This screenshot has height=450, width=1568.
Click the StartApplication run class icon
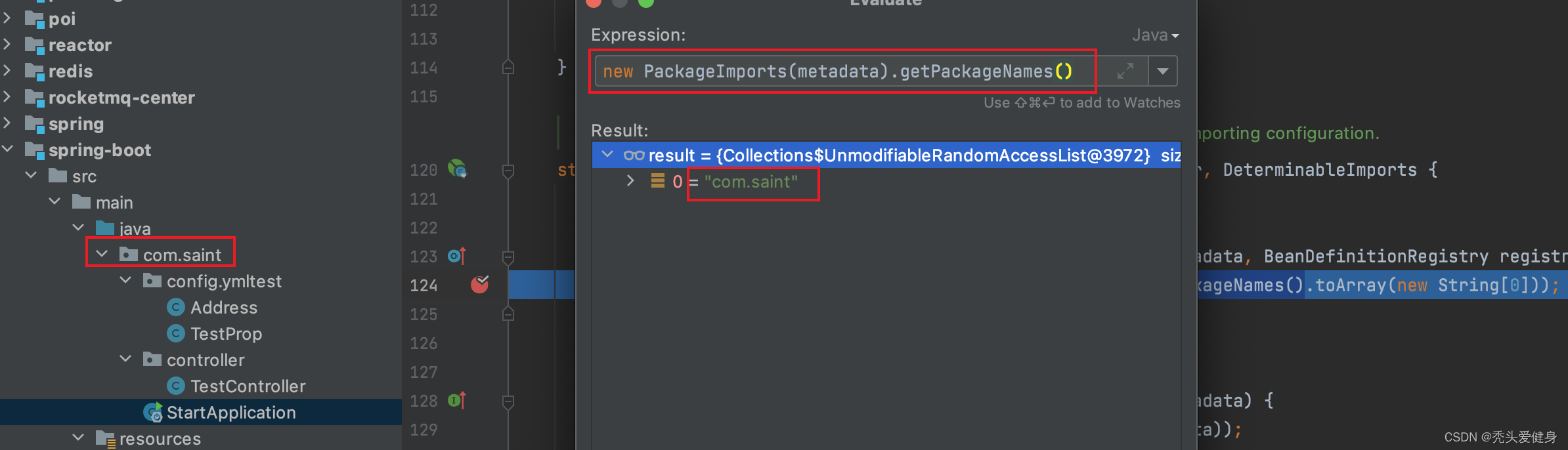[153, 413]
